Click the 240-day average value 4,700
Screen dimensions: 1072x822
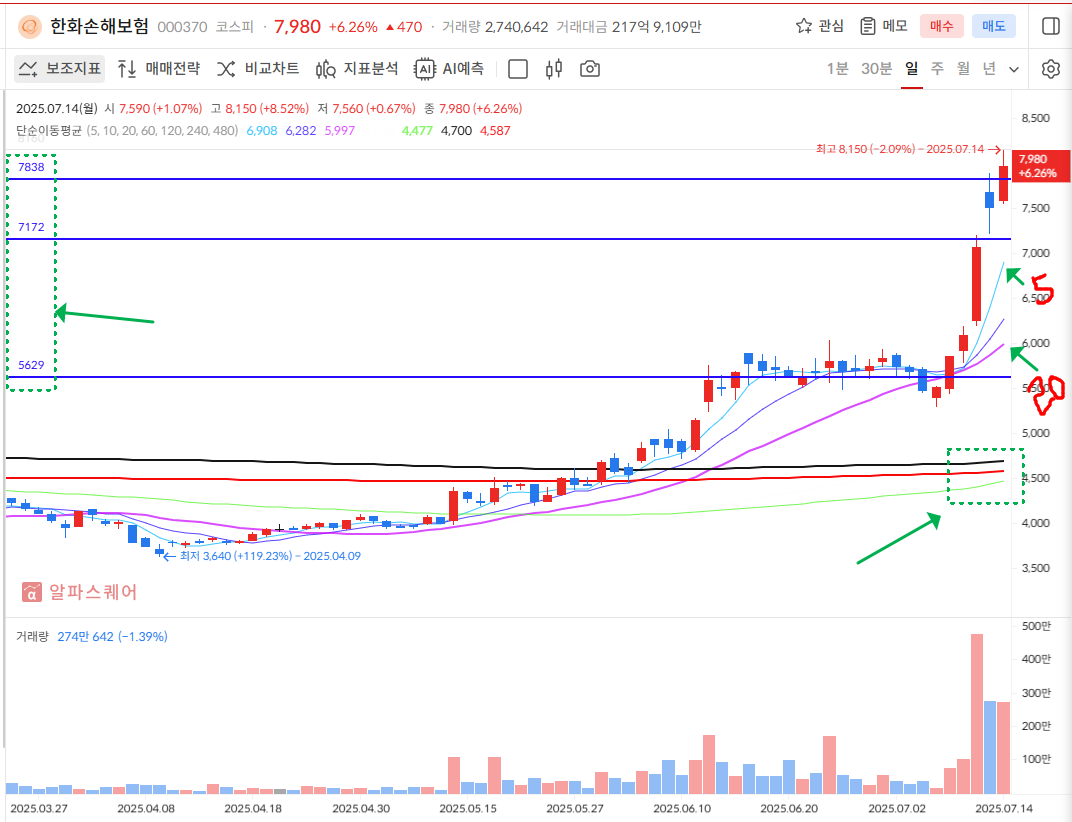[x=457, y=131]
